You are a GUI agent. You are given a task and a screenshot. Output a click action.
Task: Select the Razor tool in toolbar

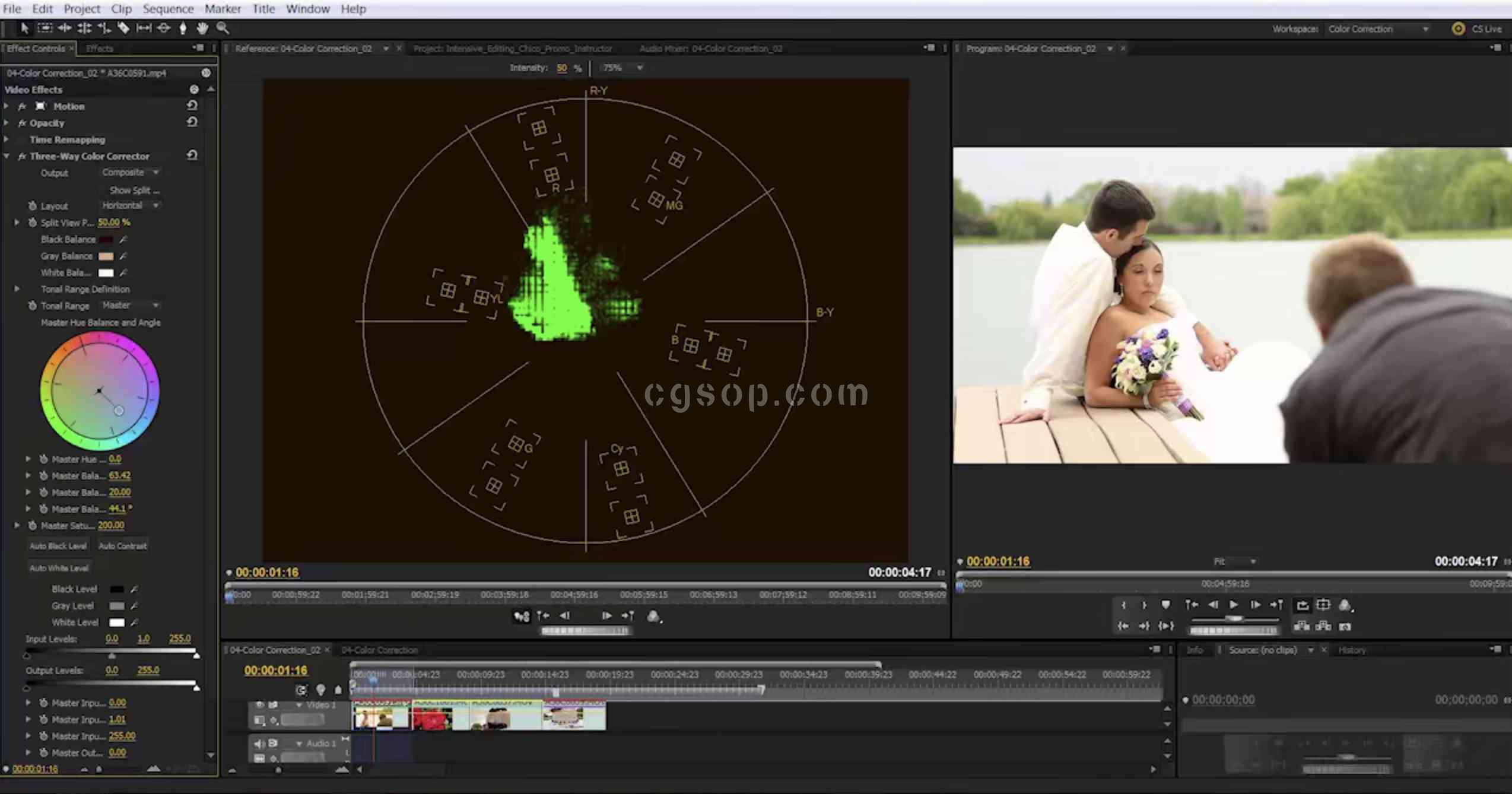click(x=123, y=28)
